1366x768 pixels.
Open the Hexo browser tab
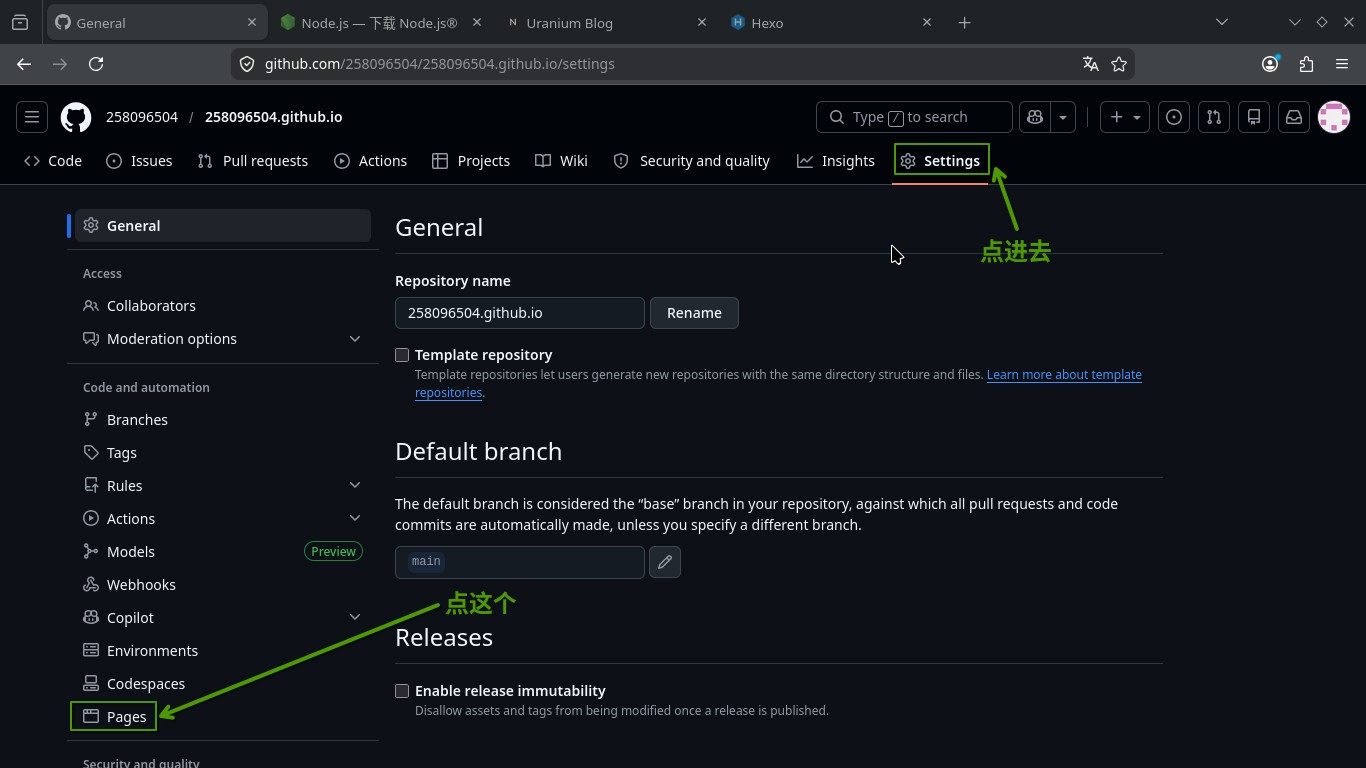point(832,22)
